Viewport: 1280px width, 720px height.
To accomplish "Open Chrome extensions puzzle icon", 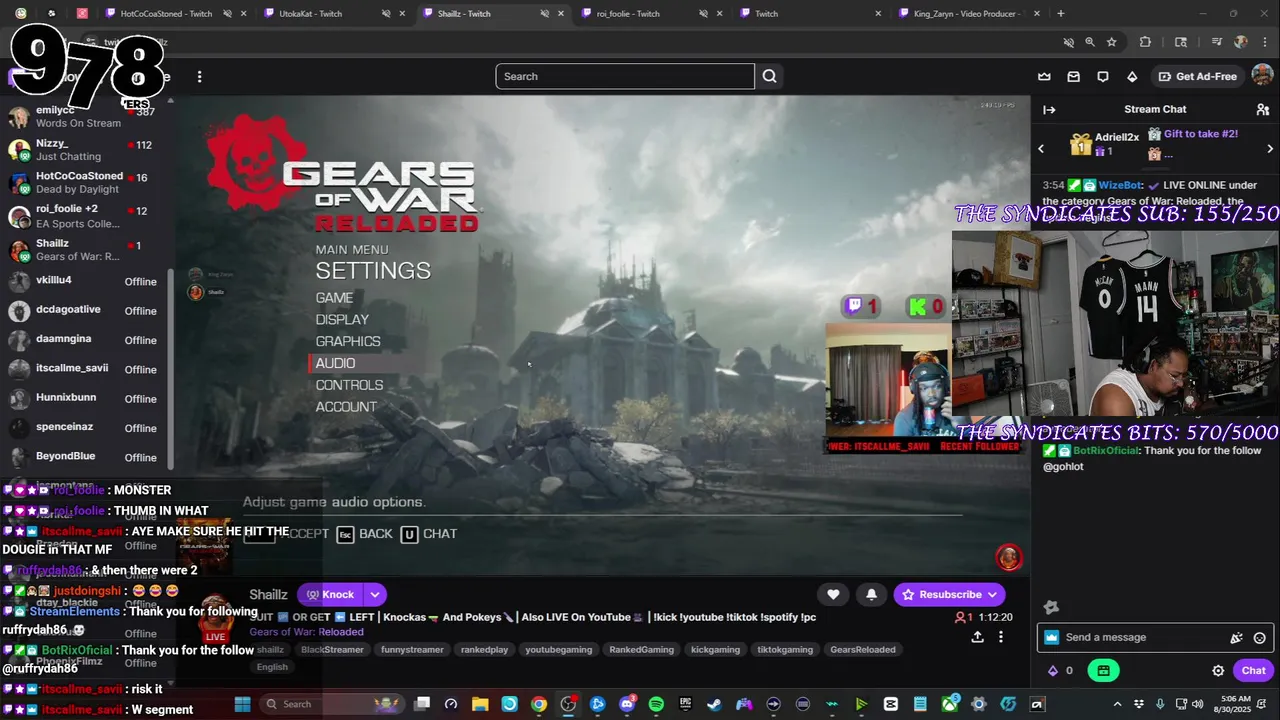I will (x=1145, y=42).
